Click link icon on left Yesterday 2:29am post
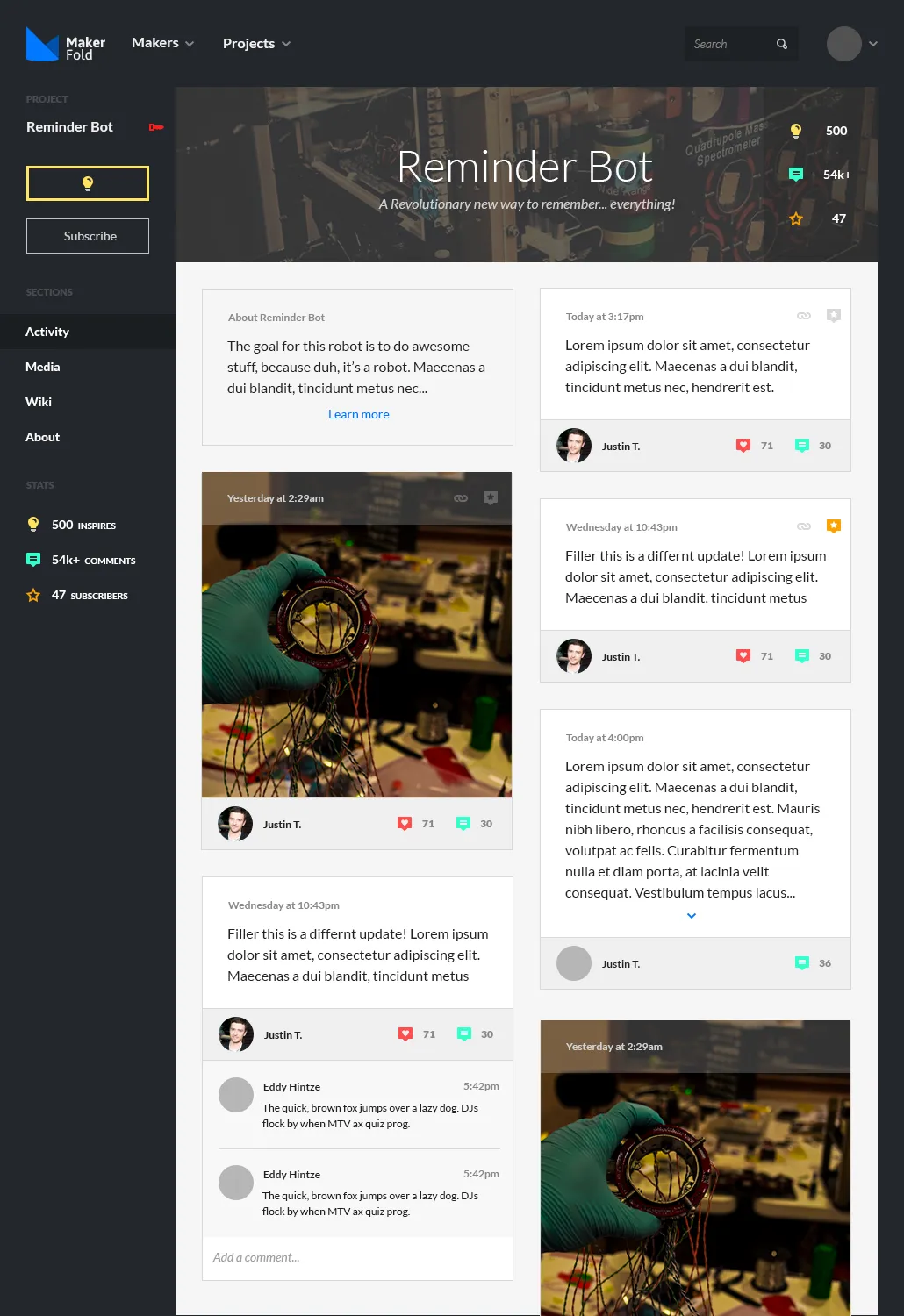This screenshot has width=904, height=1316. pos(461,498)
